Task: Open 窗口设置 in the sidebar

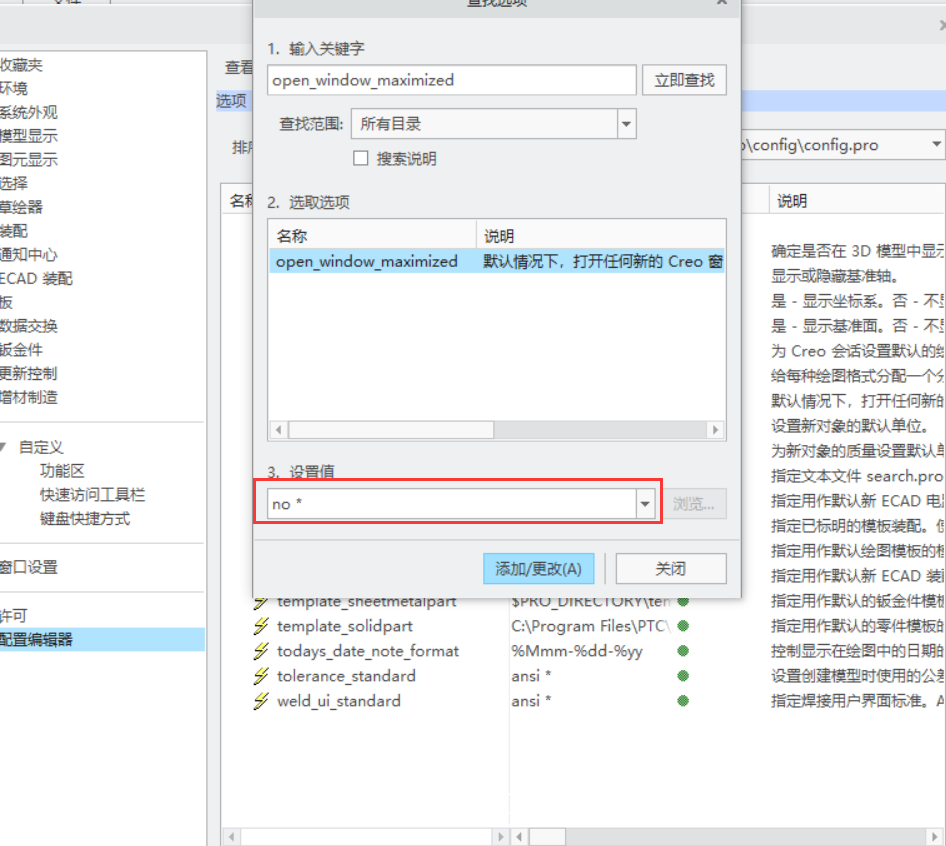Action: (29, 567)
